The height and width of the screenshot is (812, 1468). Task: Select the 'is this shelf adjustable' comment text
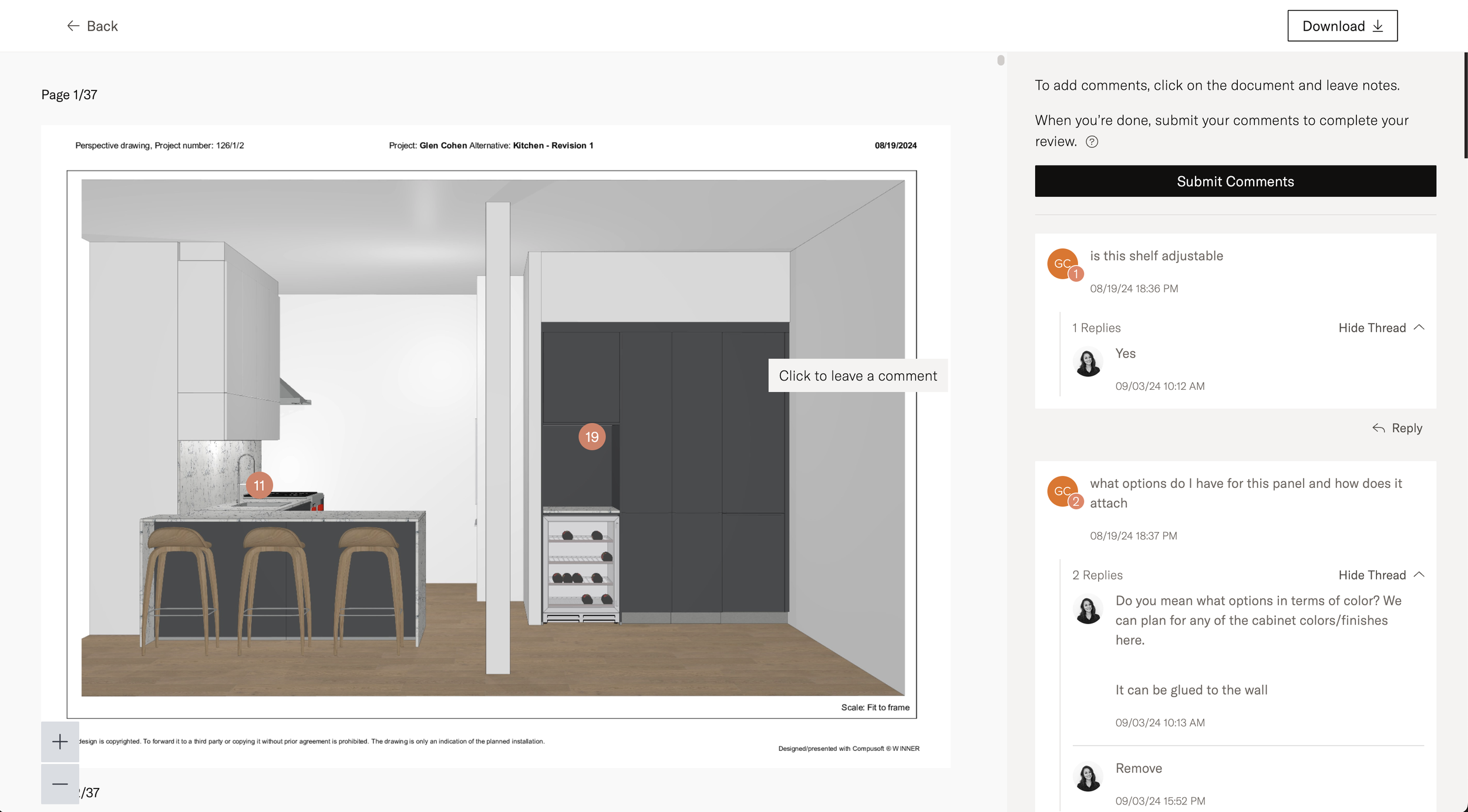[x=1157, y=256]
